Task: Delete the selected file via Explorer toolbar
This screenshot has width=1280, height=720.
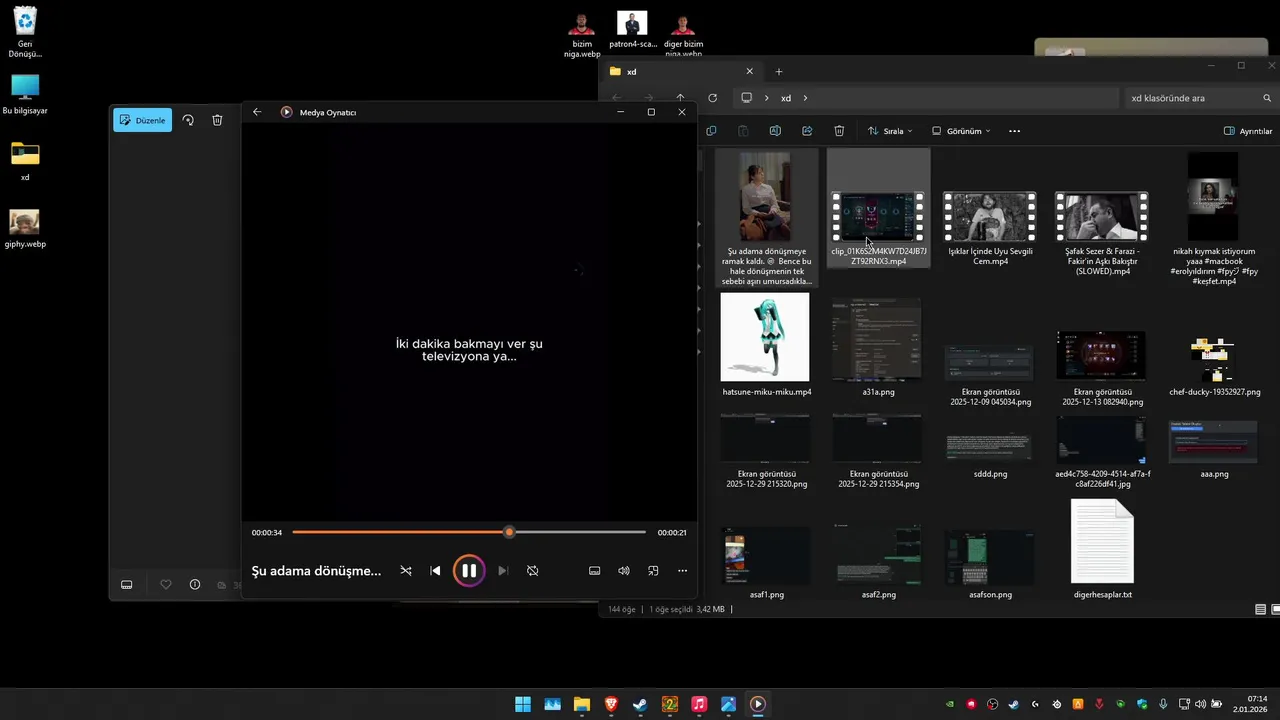Action: pos(839,131)
